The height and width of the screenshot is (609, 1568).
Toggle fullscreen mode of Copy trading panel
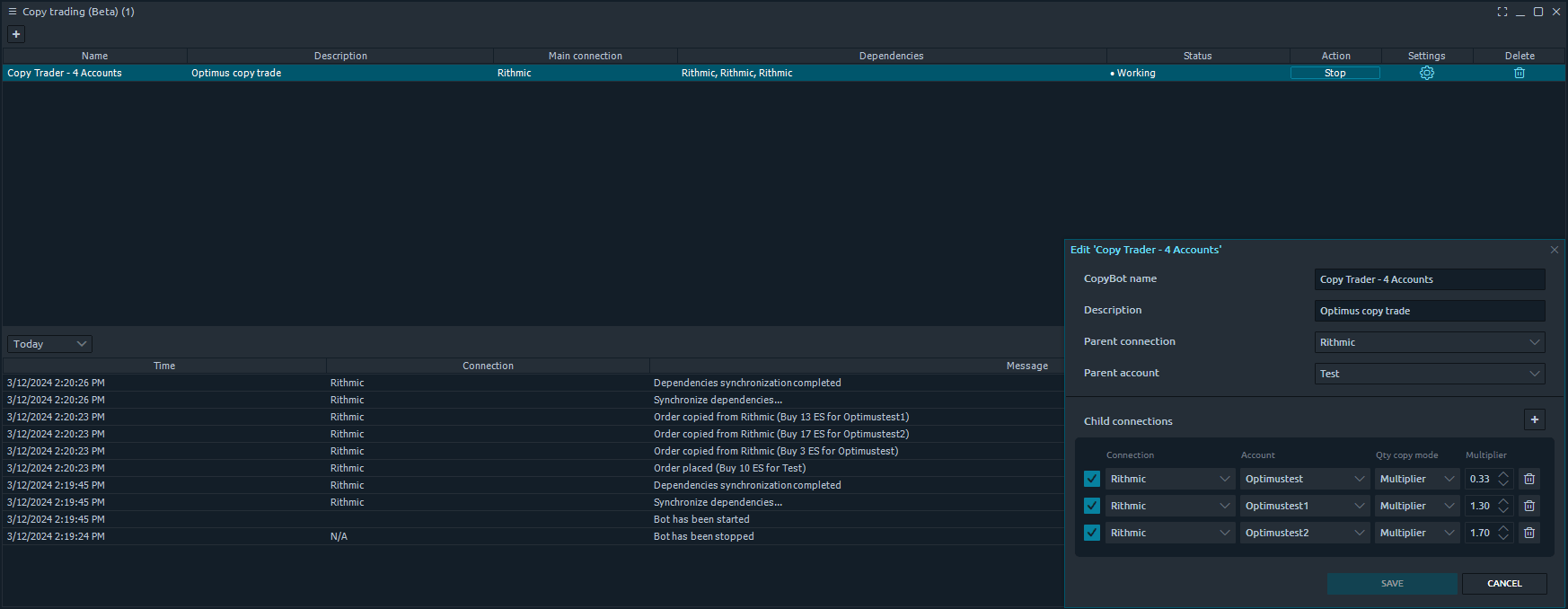(1502, 12)
